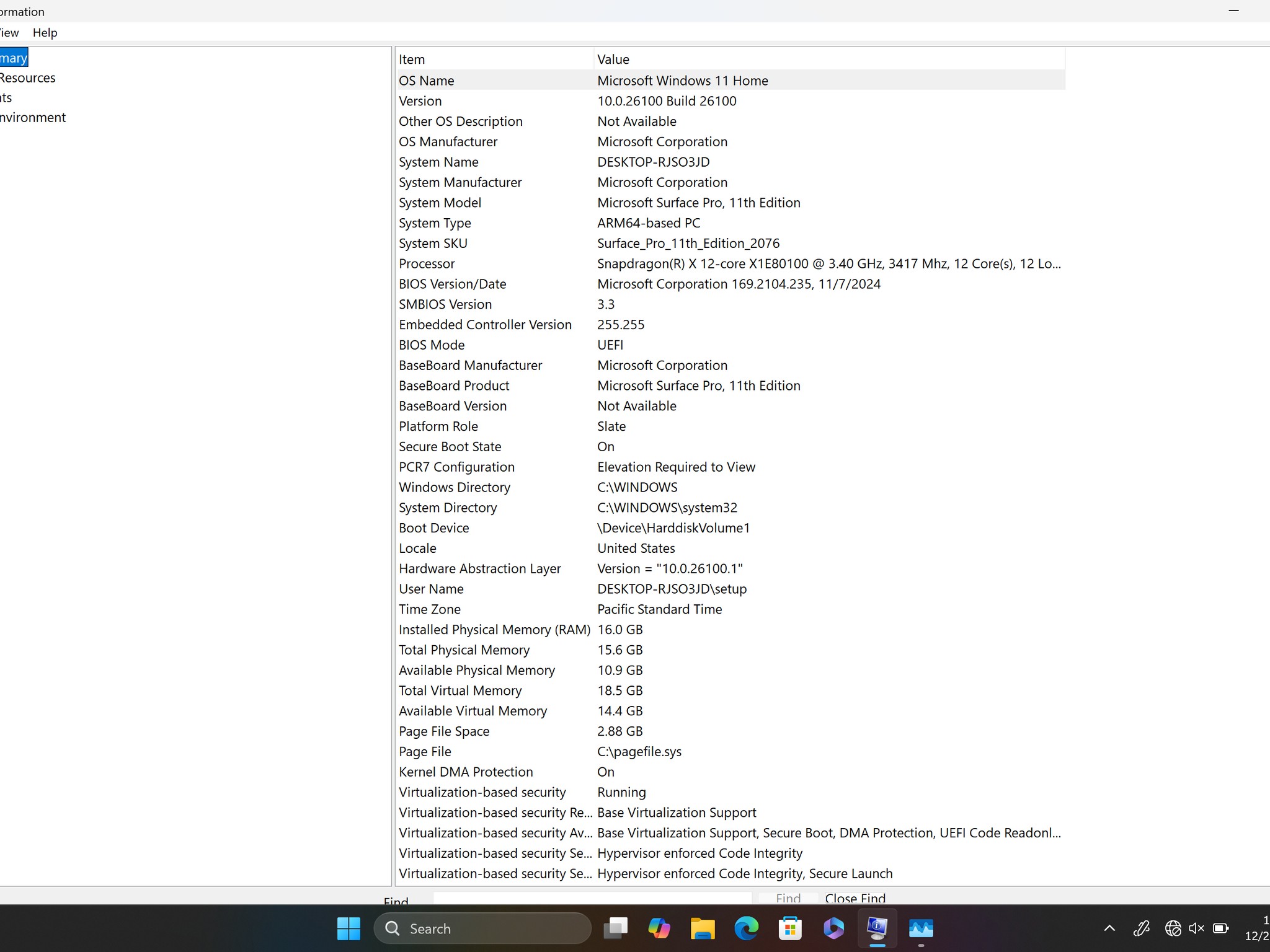Expand the Software Environment tree node
1270x952 pixels.
coord(33,117)
